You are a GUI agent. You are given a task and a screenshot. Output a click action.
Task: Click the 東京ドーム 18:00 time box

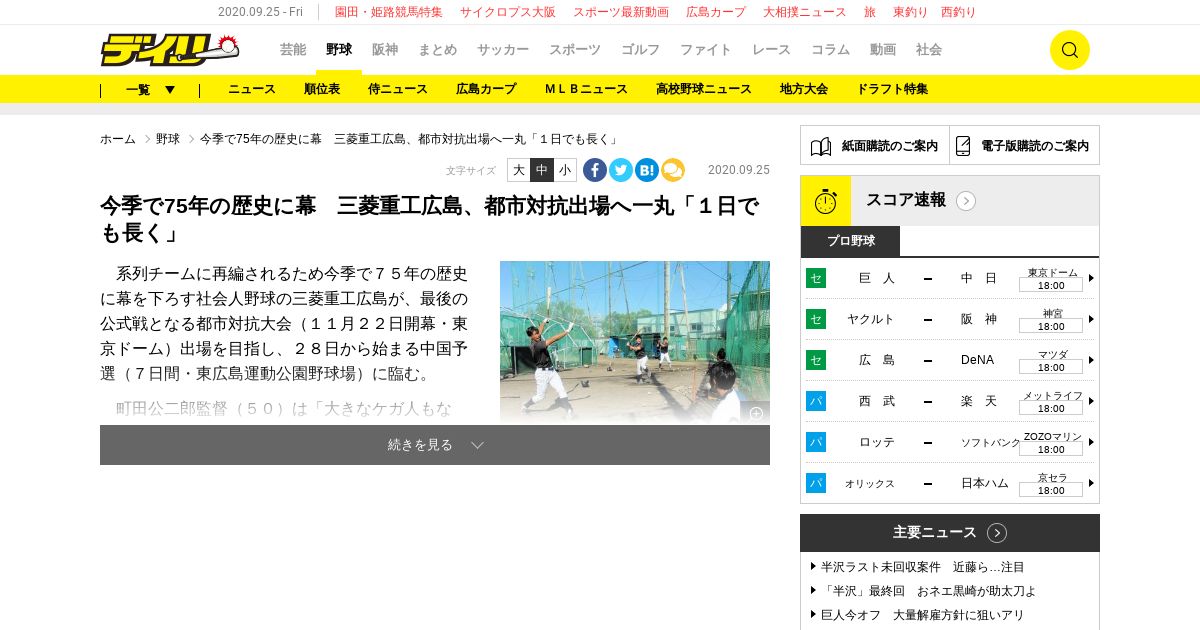point(1051,285)
